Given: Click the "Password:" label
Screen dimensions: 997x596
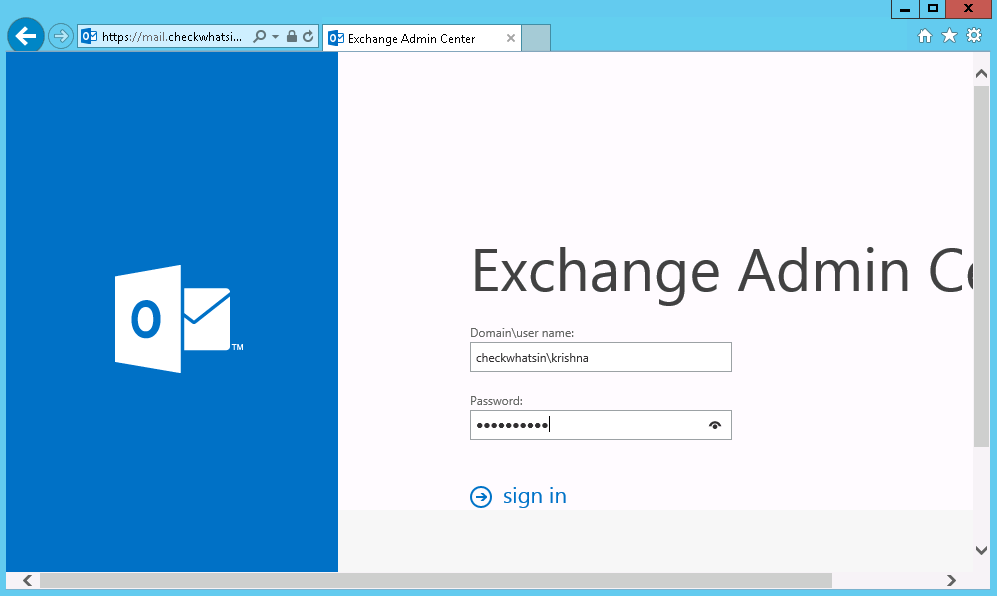Looking at the screenshot, I should coord(497,401).
